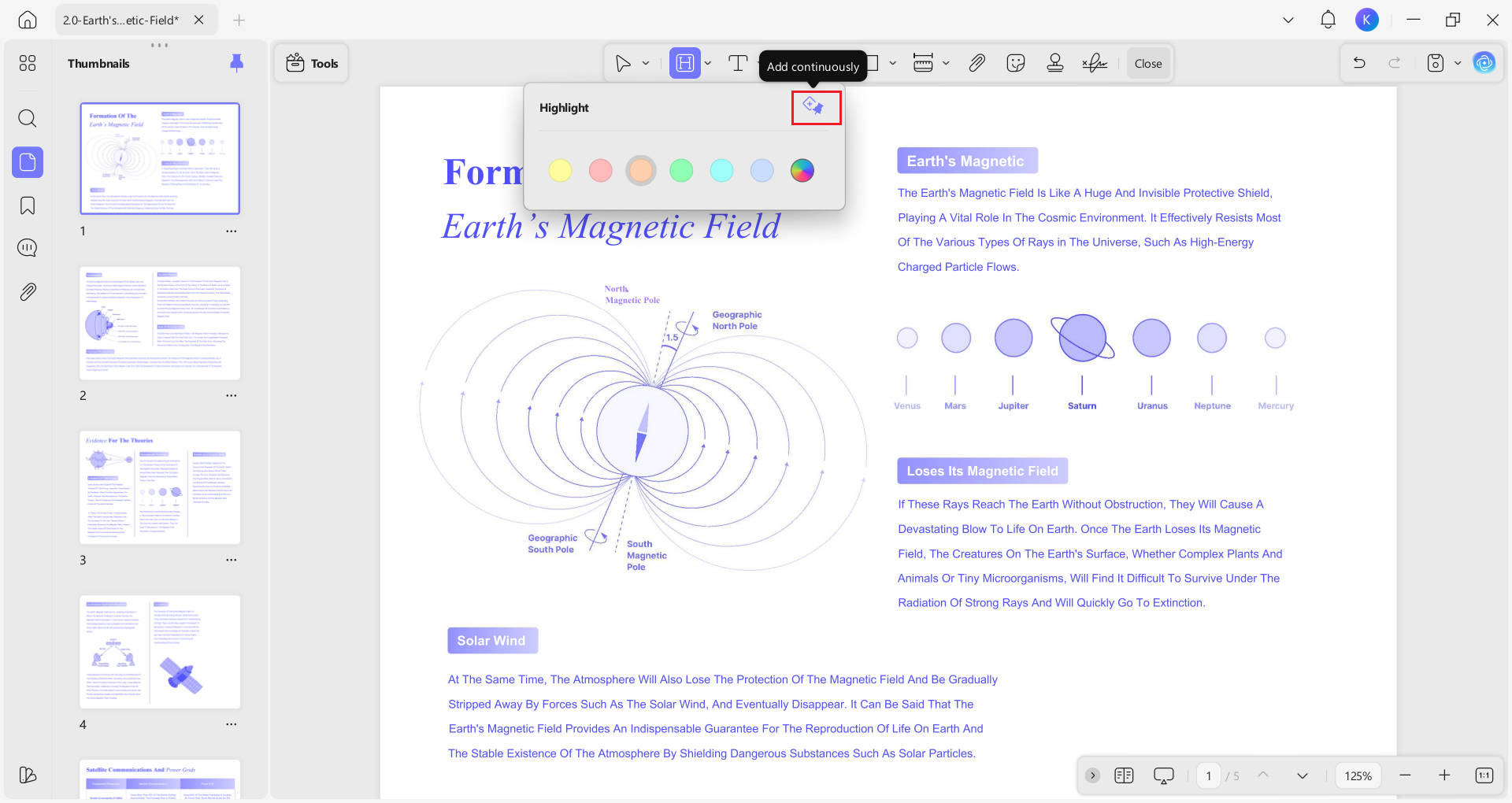Open more options for thumbnail page 3
1512x803 pixels.
(231, 561)
